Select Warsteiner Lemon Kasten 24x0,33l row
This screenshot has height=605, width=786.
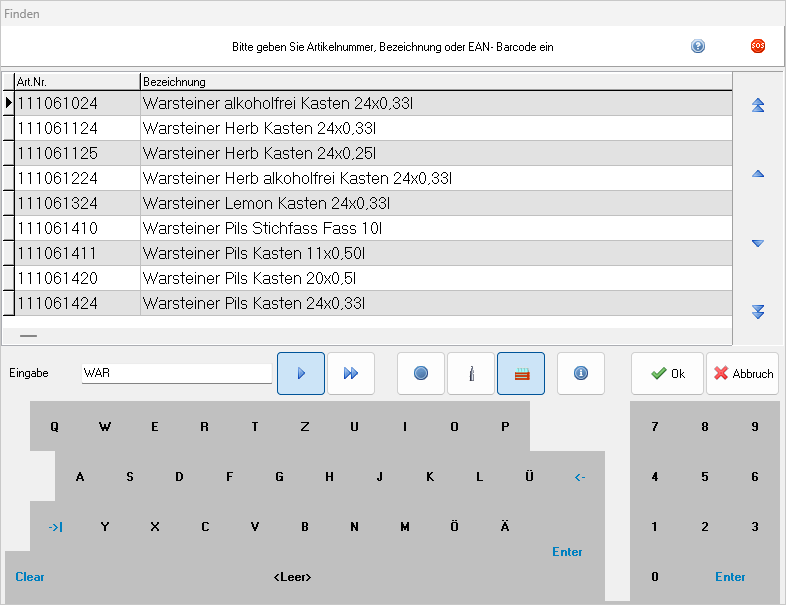click(266, 203)
